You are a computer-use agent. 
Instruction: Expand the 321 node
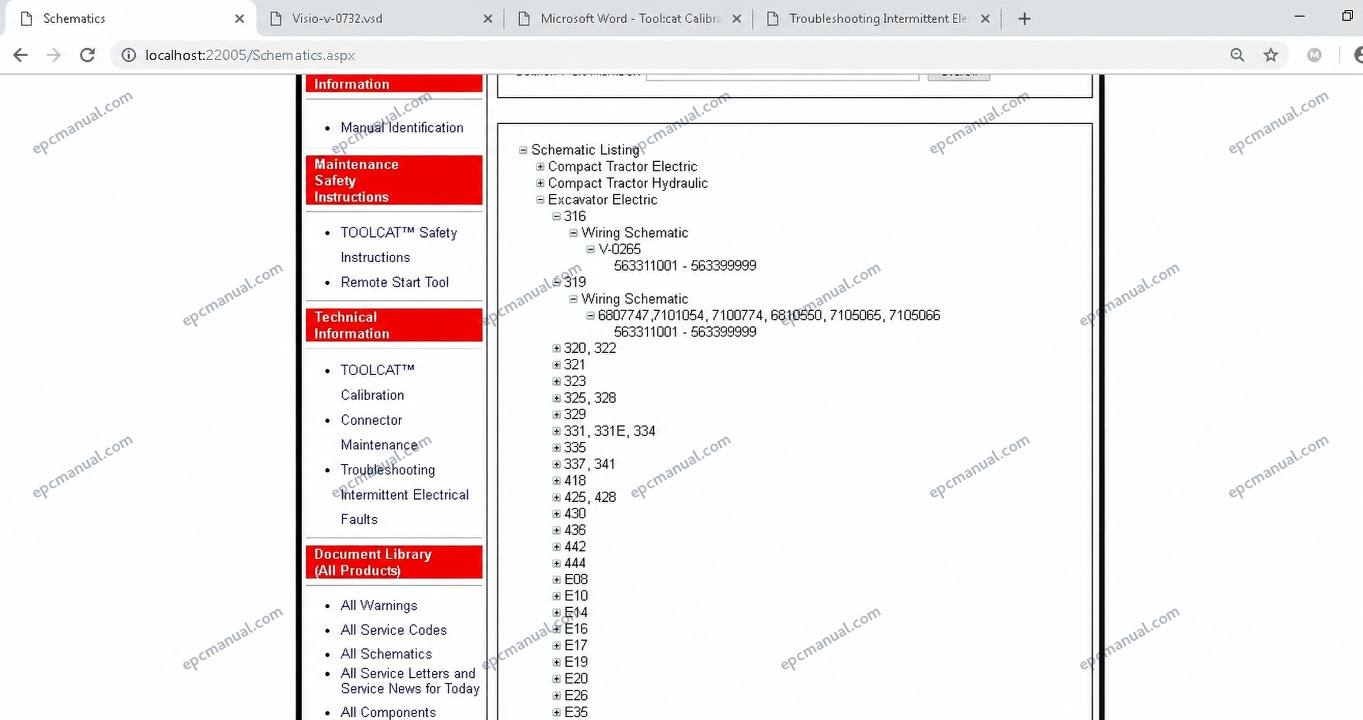557,365
